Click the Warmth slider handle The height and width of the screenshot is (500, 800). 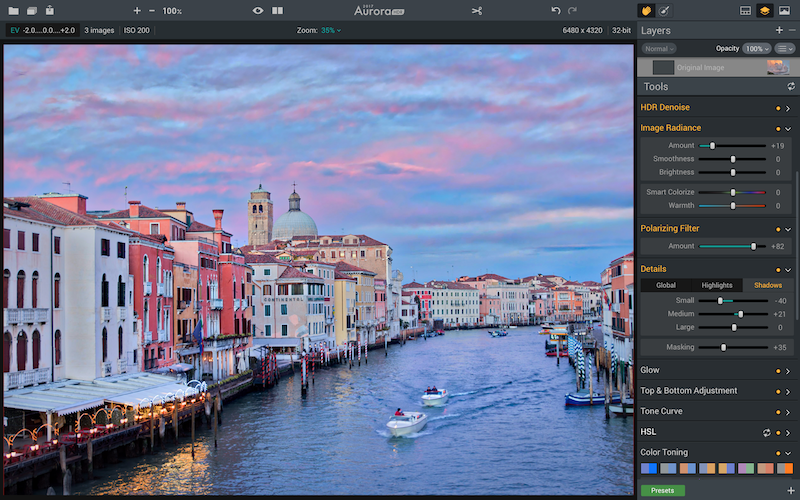coord(733,206)
